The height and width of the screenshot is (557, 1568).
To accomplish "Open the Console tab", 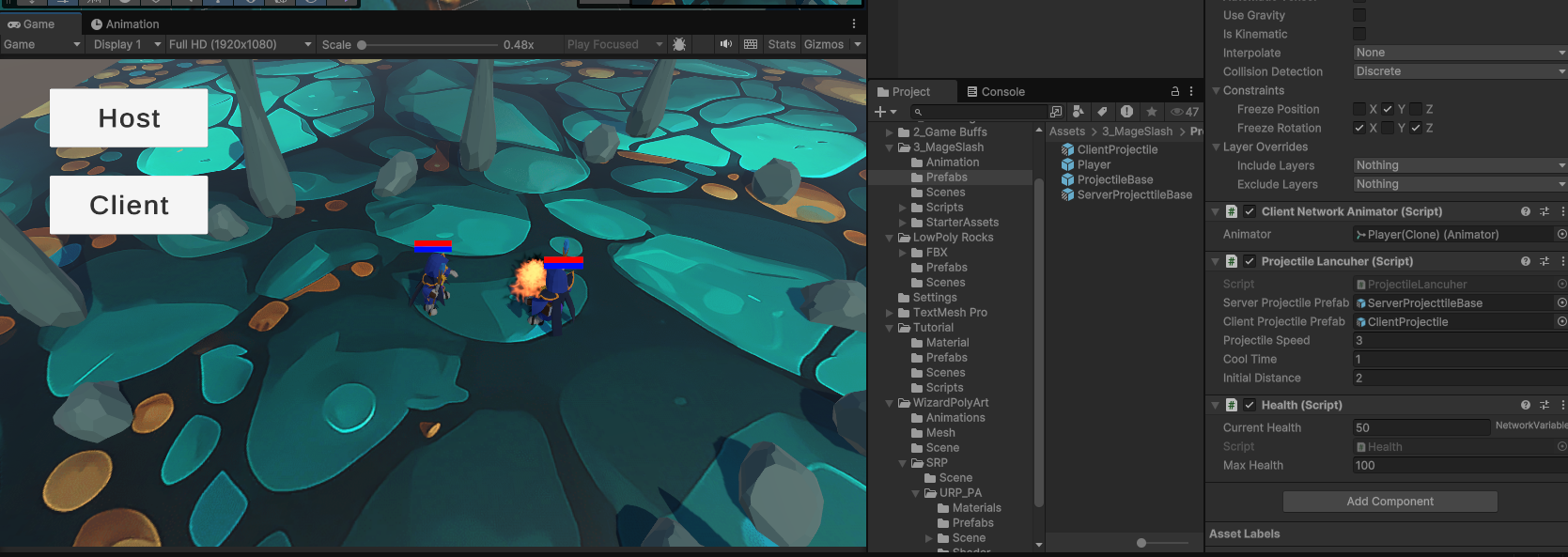I will click(996, 91).
